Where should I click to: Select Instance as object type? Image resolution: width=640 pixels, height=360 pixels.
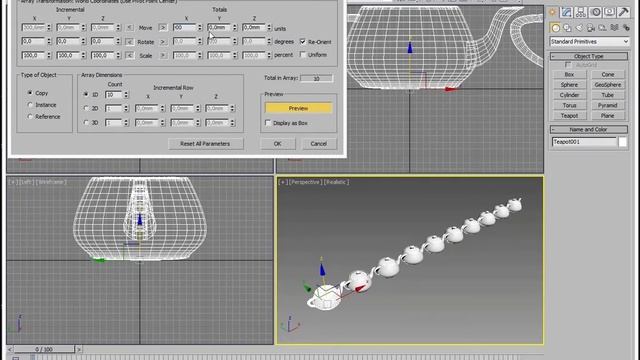(30, 105)
